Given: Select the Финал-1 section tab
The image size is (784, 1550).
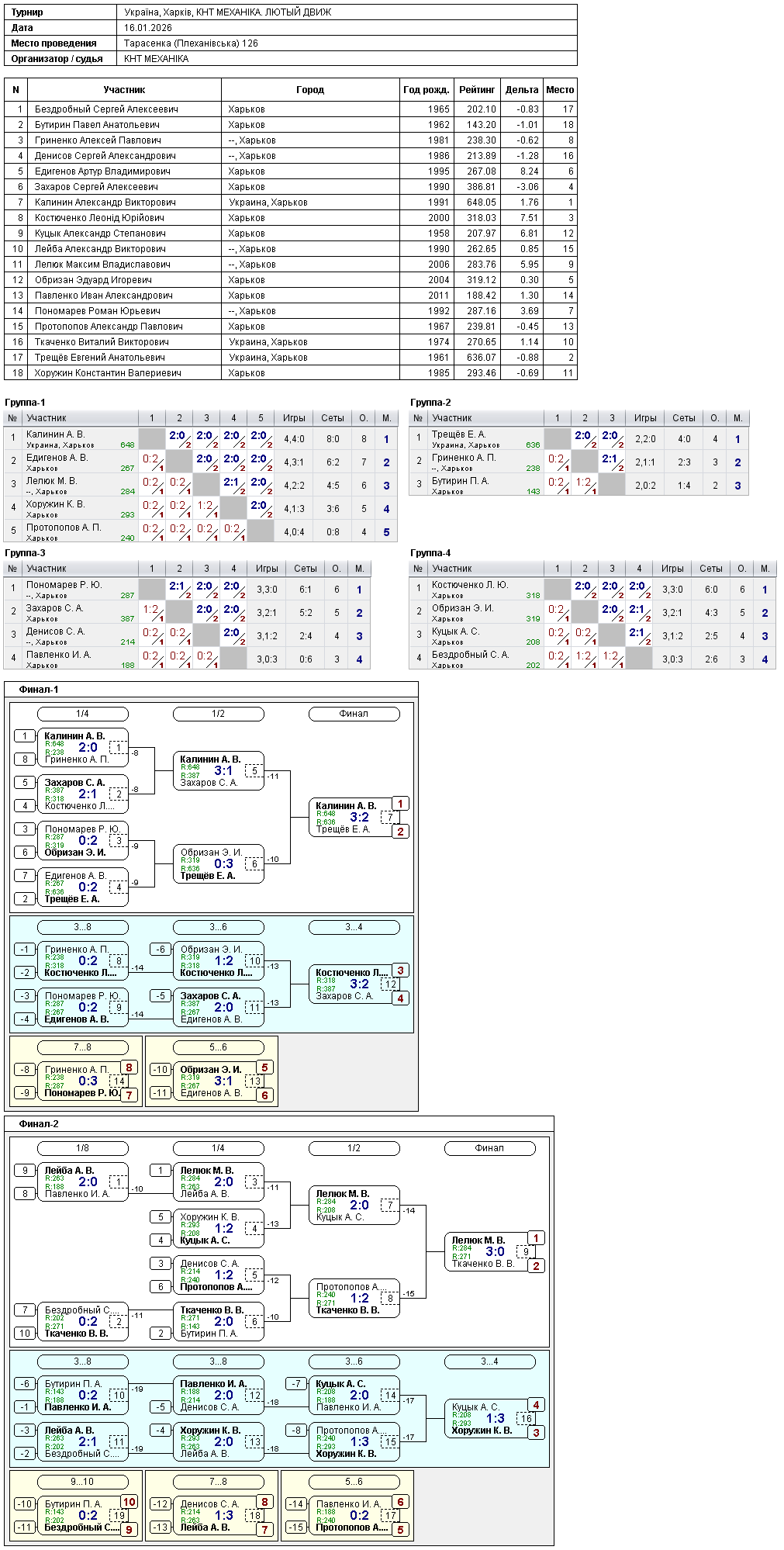Looking at the screenshot, I should click(39, 689).
